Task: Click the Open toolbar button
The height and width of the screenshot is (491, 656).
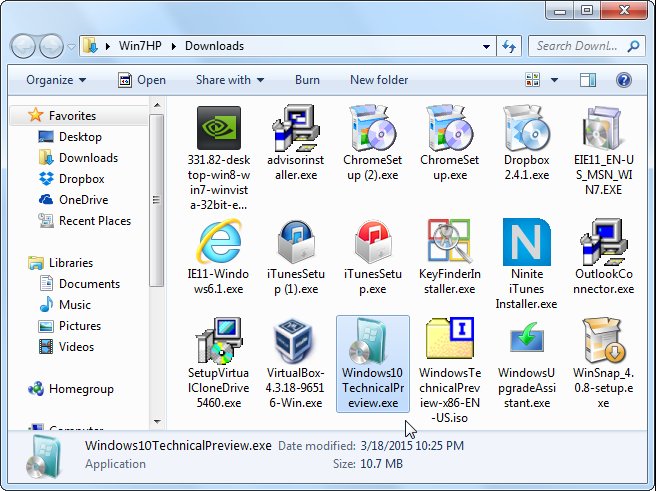Action: coord(142,80)
